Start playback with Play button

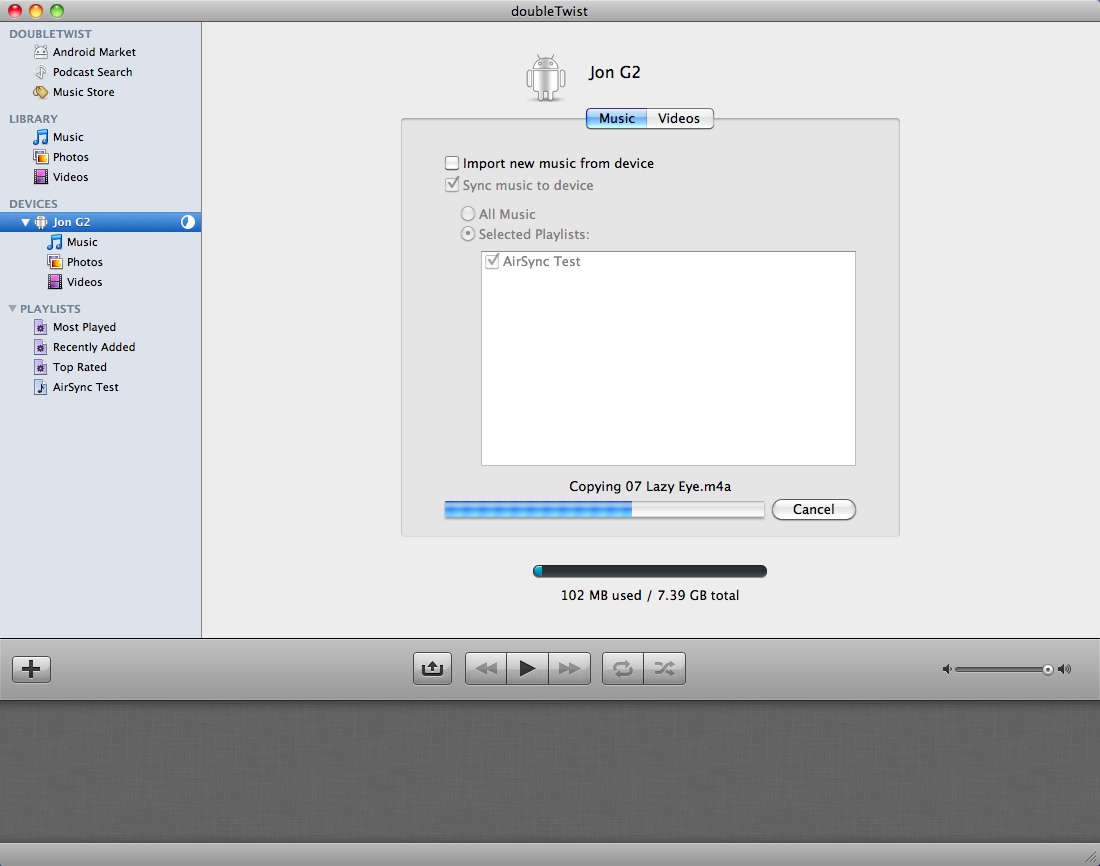point(528,668)
